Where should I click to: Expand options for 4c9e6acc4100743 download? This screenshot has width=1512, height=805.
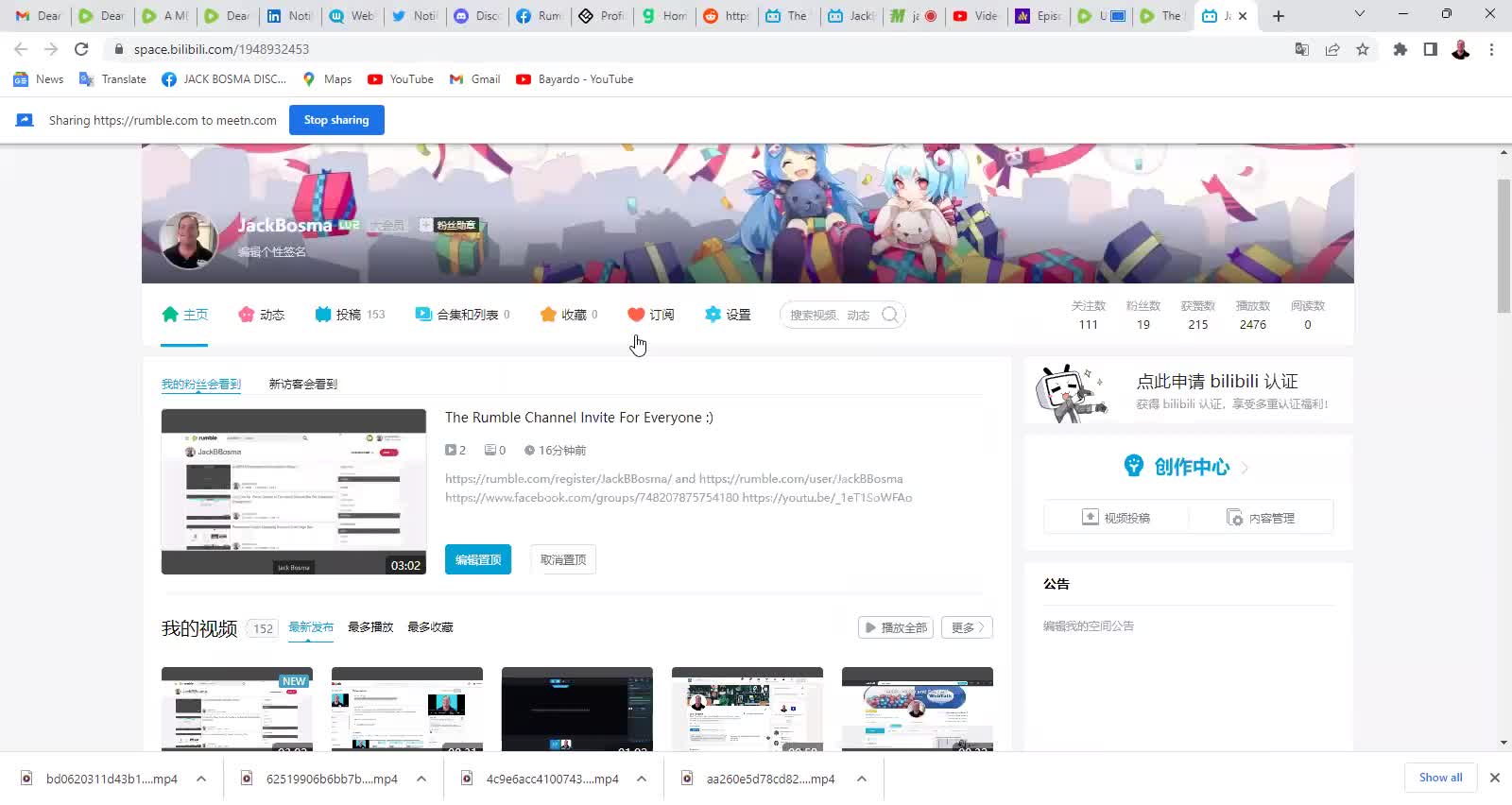click(642, 779)
